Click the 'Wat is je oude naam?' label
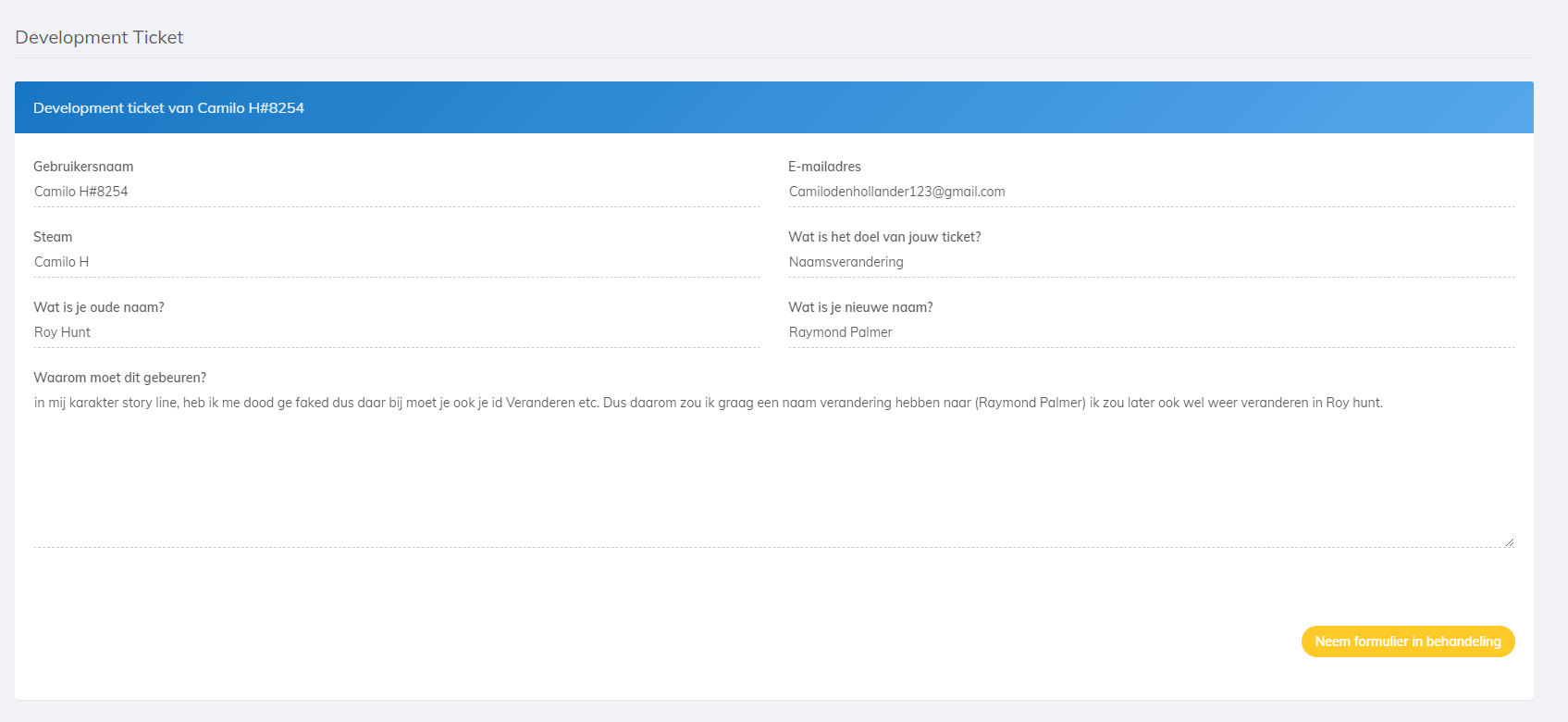 [x=99, y=307]
